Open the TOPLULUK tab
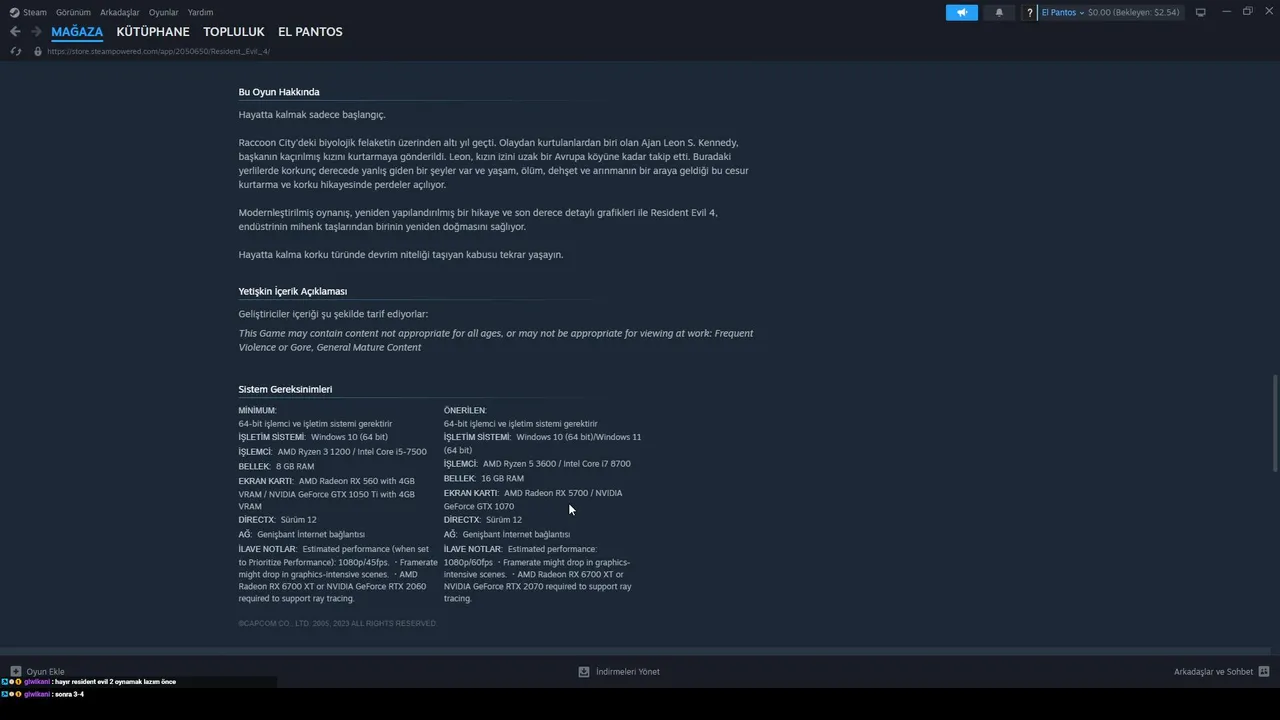The height and width of the screenshot is (720, 1280). click(234, 32)
